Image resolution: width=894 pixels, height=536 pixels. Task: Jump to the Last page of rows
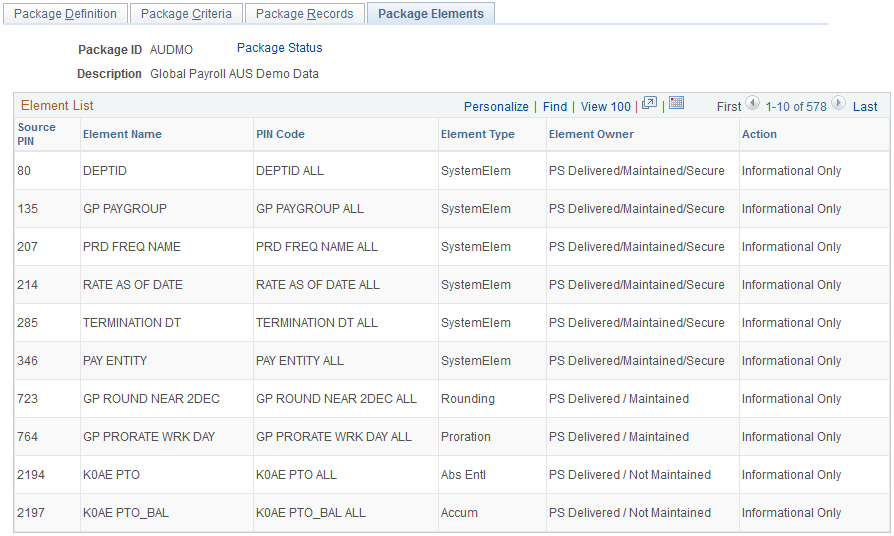click(865, 107)
